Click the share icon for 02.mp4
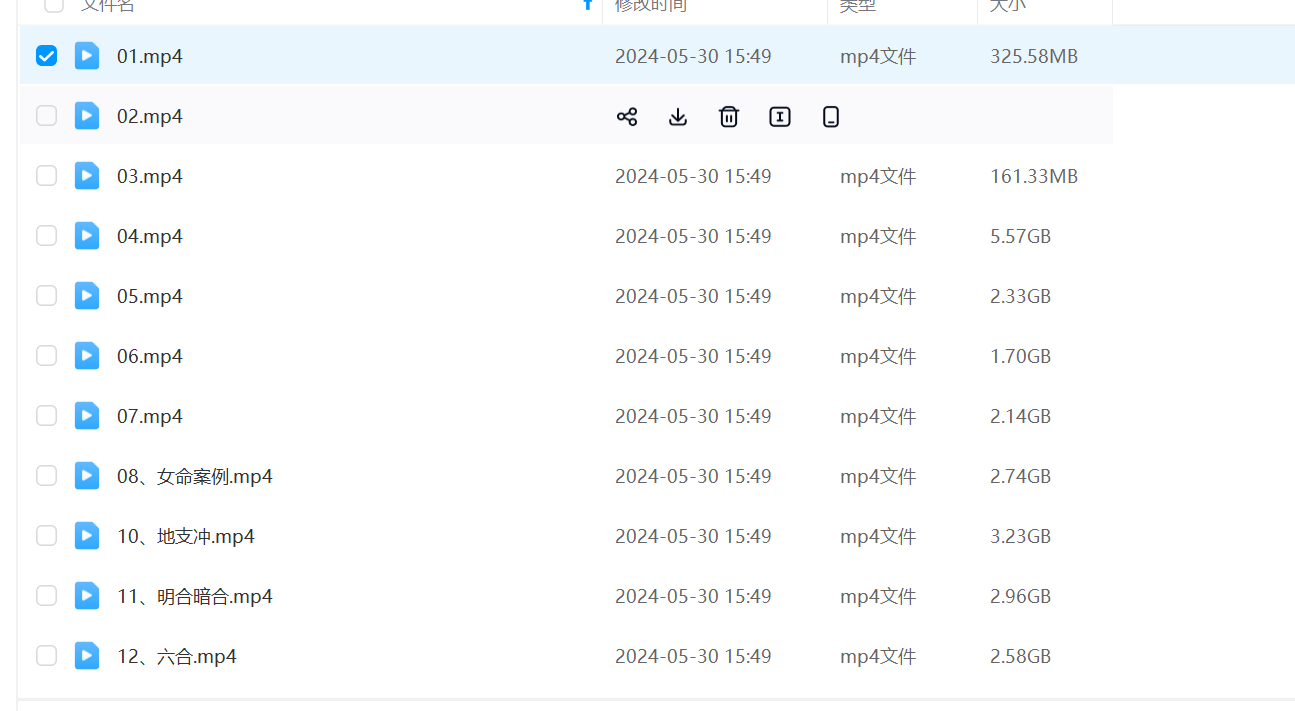The width and height of the screenshot is (1295, 711). tap(627, 117)
